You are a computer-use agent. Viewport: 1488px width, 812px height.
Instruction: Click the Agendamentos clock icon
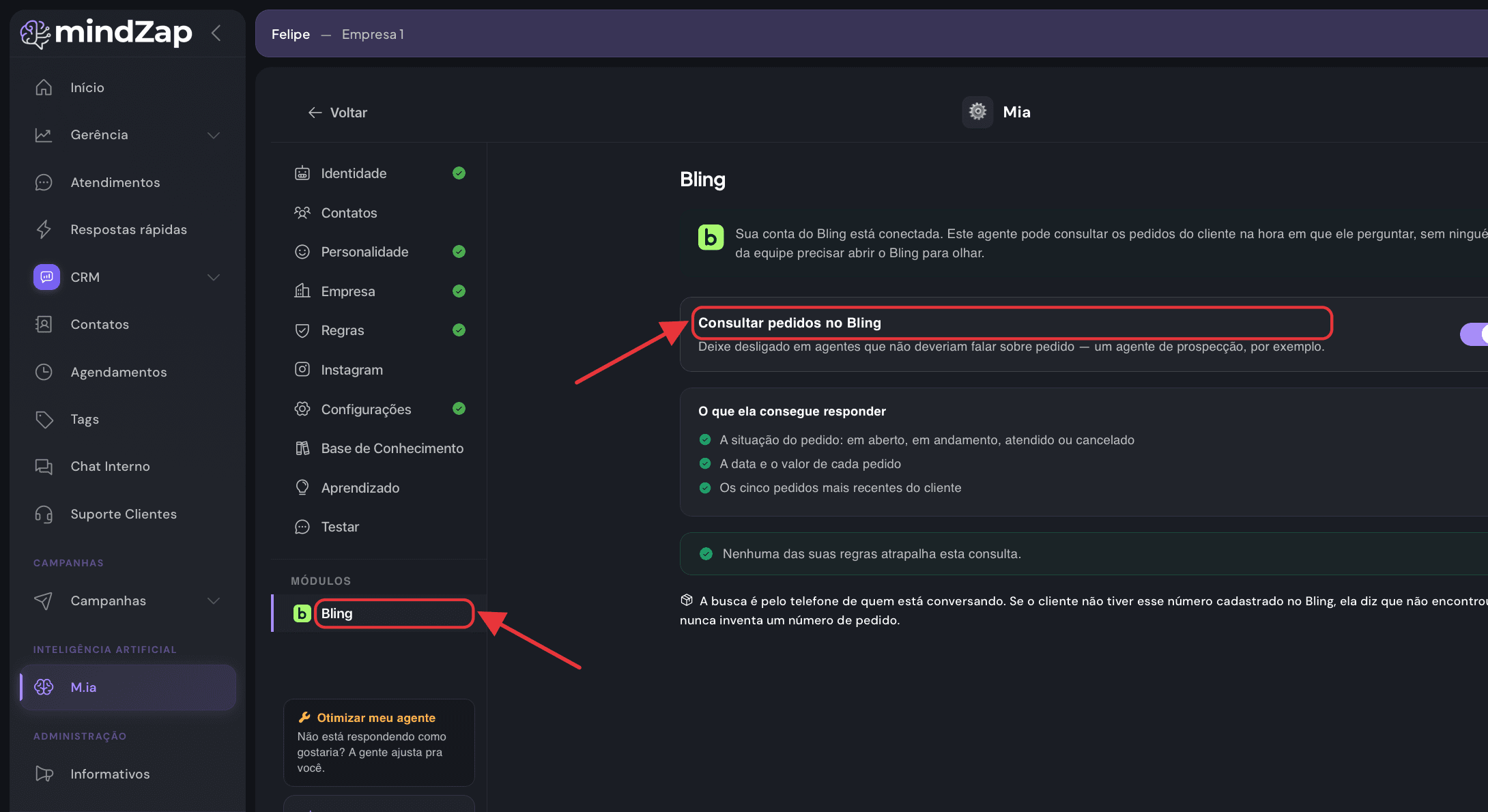(x=44, y=372)
